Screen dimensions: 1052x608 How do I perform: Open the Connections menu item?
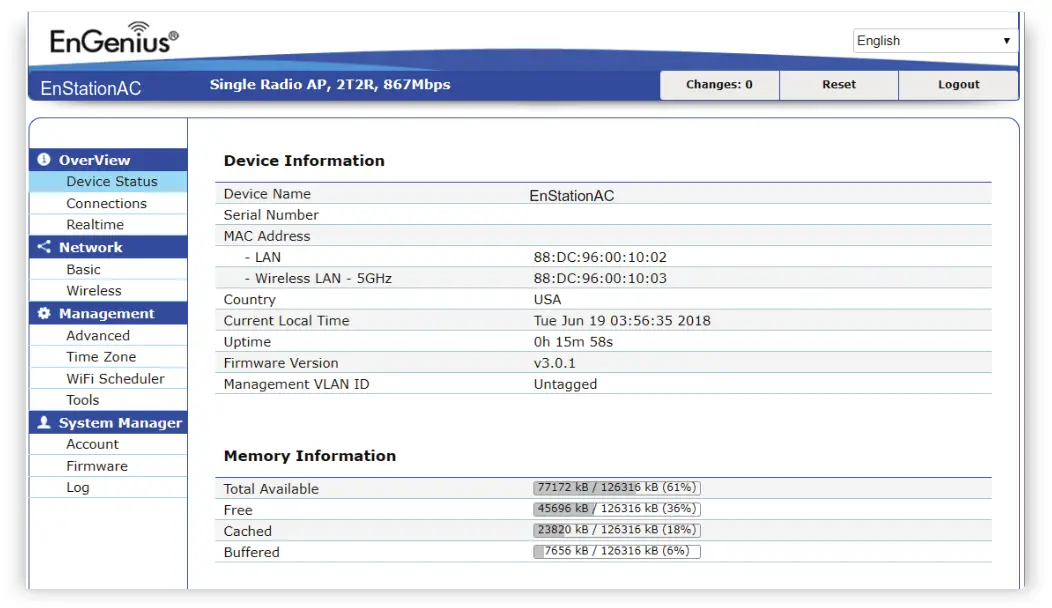coord(106,203)
